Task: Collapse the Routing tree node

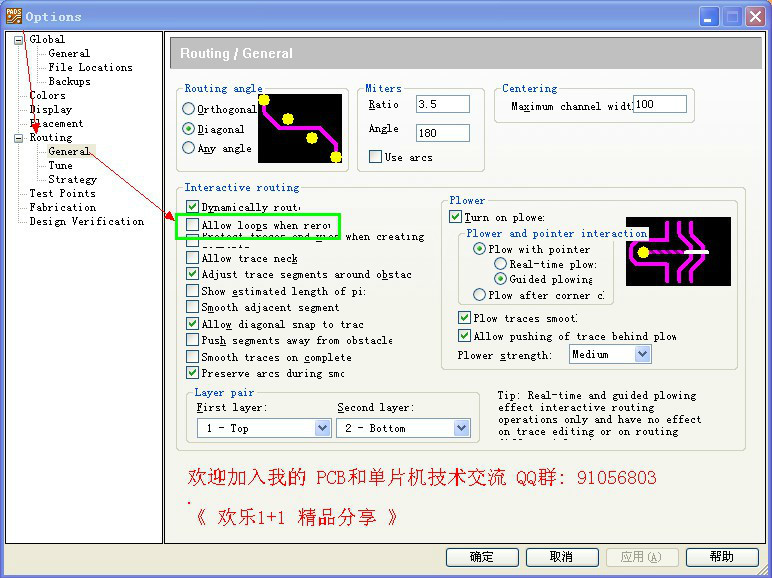Action: click(x=19, y=138)
